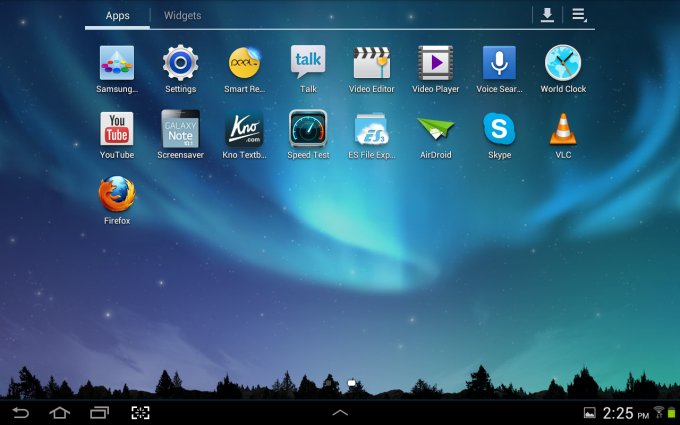Tap the Back navigation button

click(x=20, y=412)
